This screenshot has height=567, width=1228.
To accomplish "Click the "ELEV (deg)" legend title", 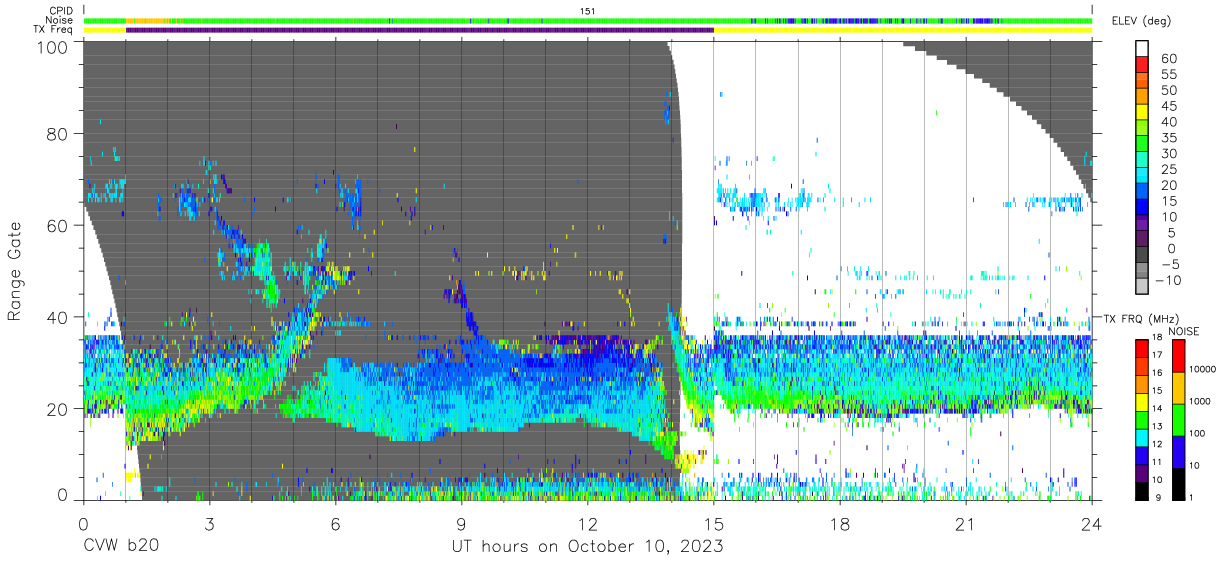I will (x=1142, y=21).
